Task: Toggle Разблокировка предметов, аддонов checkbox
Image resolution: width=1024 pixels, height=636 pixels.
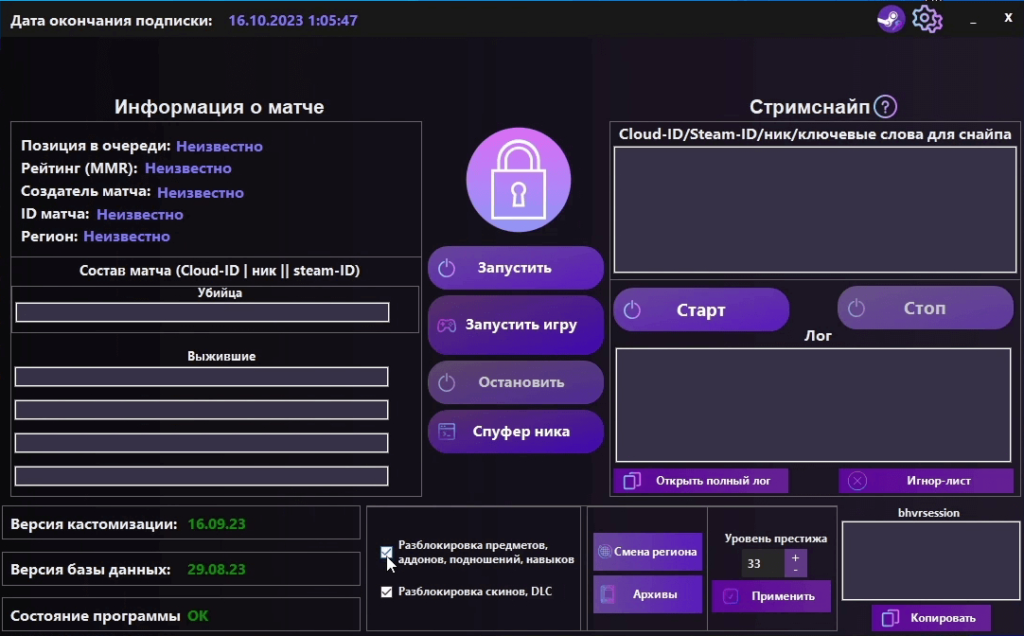Action: tap(386, 552)
